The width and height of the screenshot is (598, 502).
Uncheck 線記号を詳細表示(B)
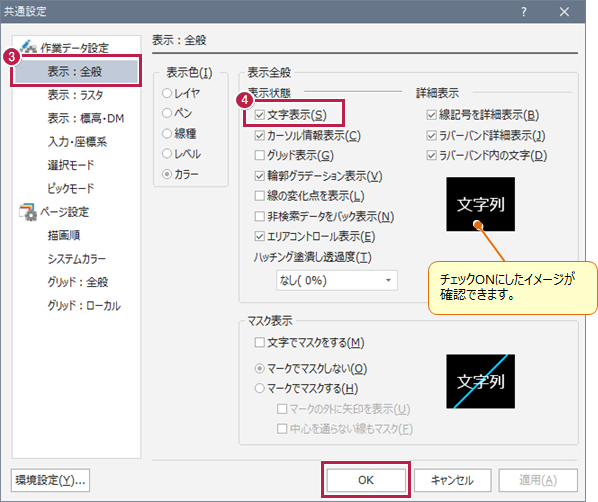coord(431,115)
